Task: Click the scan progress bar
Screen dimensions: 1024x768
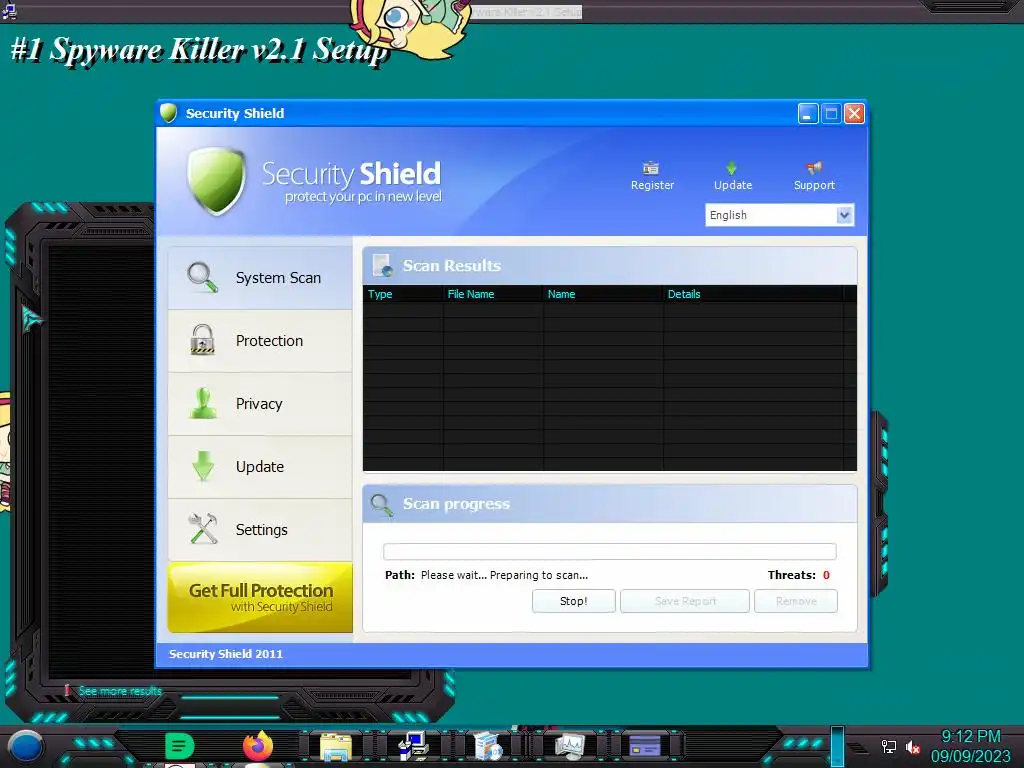Action: click(x=609, y=551)
